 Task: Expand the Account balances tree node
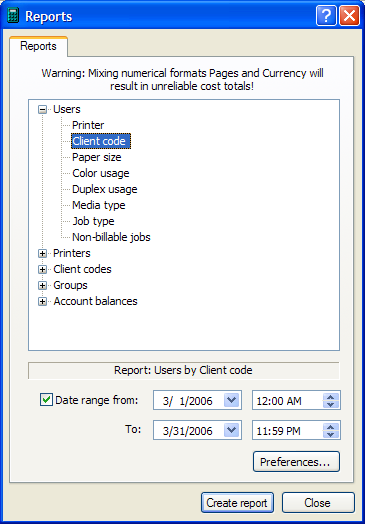42,301
